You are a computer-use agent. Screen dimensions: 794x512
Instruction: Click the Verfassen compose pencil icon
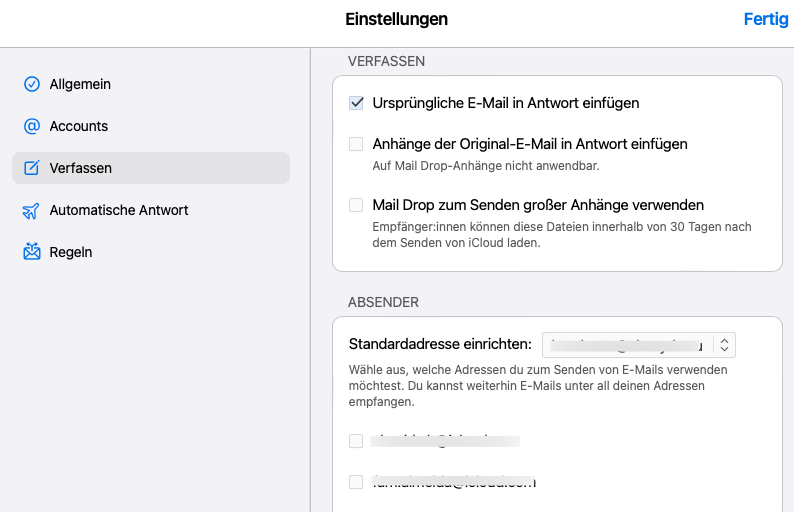31,169
